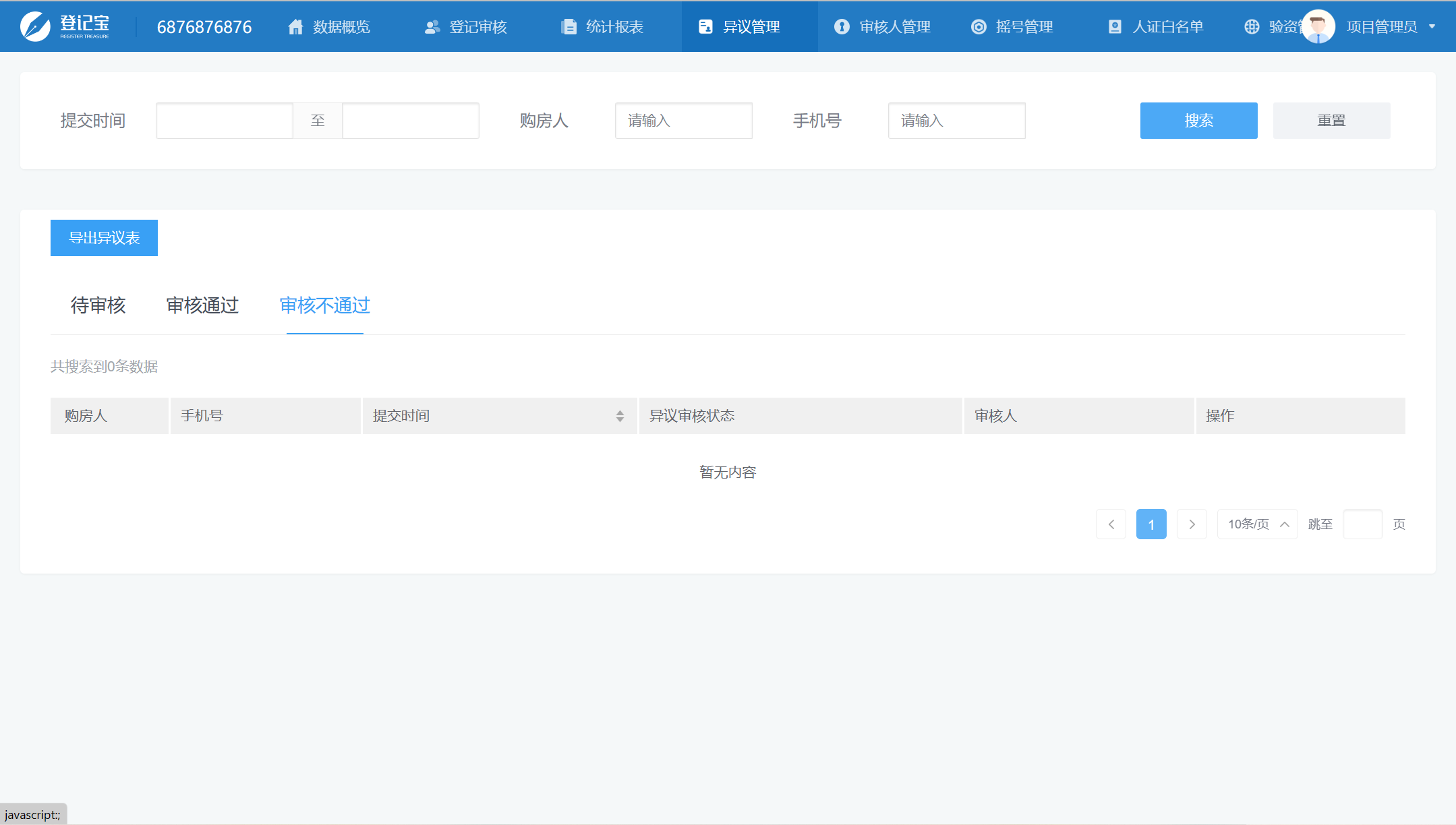The image size is (1456, 825).
Task: Click the 审核人 column header
Action: [x=1079, y=416]
